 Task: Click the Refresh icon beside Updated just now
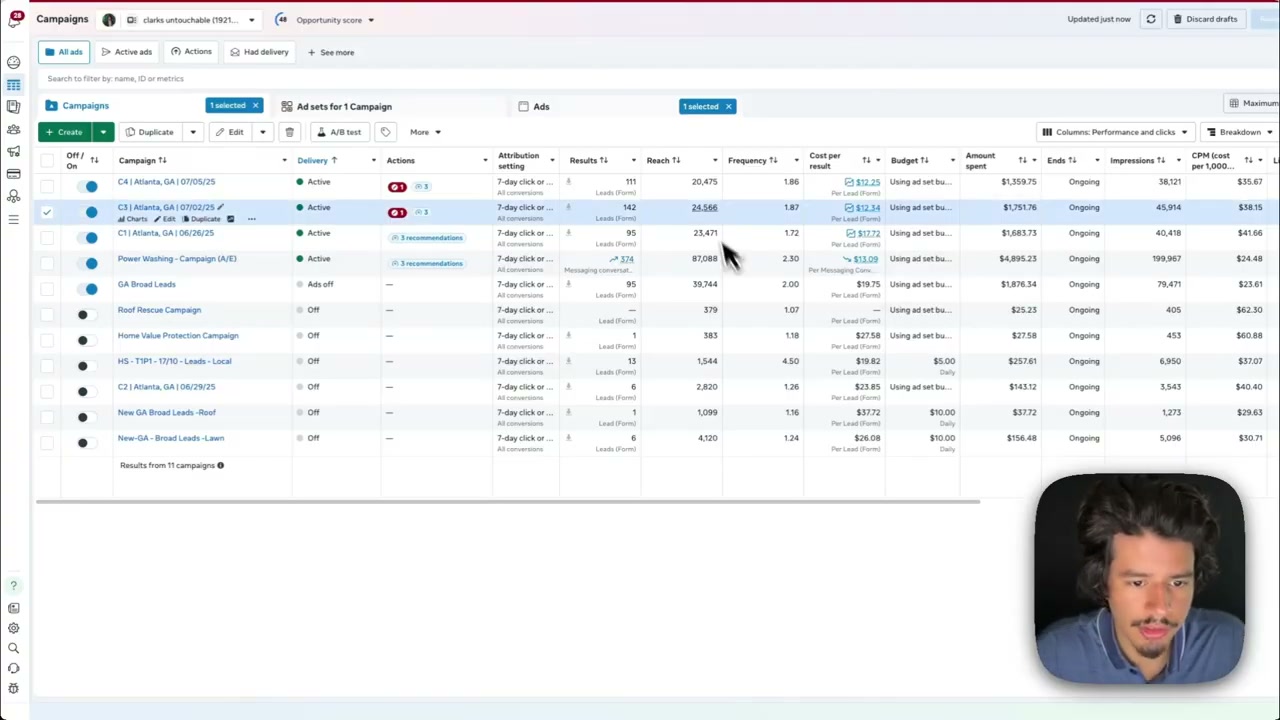pyautogui.click(x=1151, y=19)
